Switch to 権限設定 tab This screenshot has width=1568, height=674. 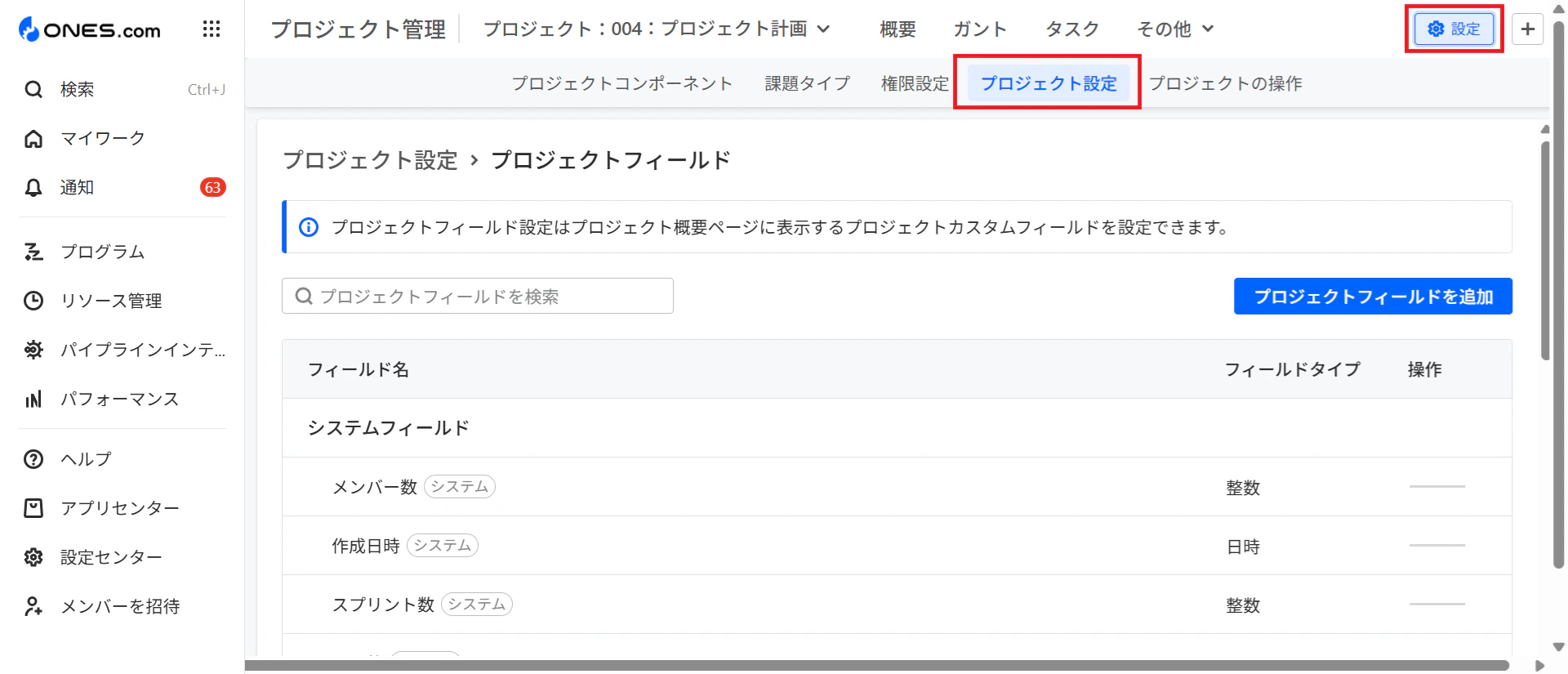[915, 83]
